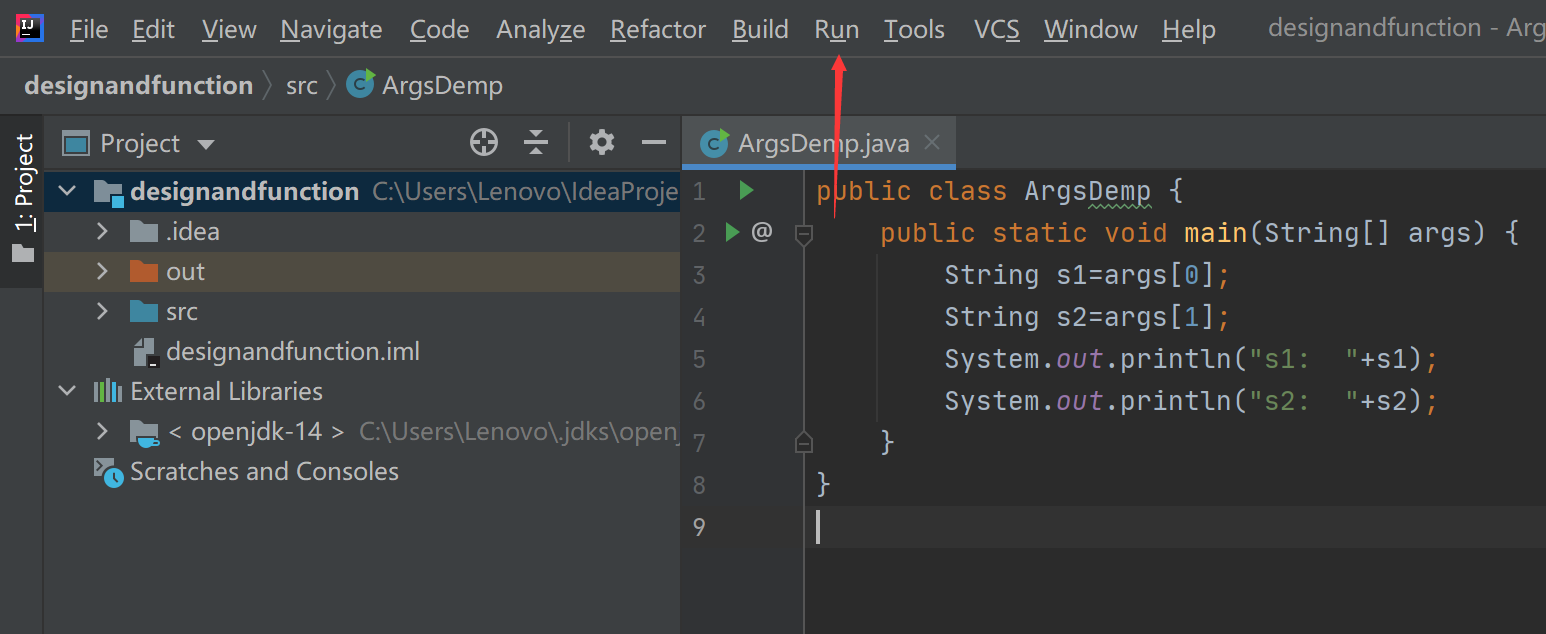
Task: Open the Project view dropdown
Action: tap(206, 144)
